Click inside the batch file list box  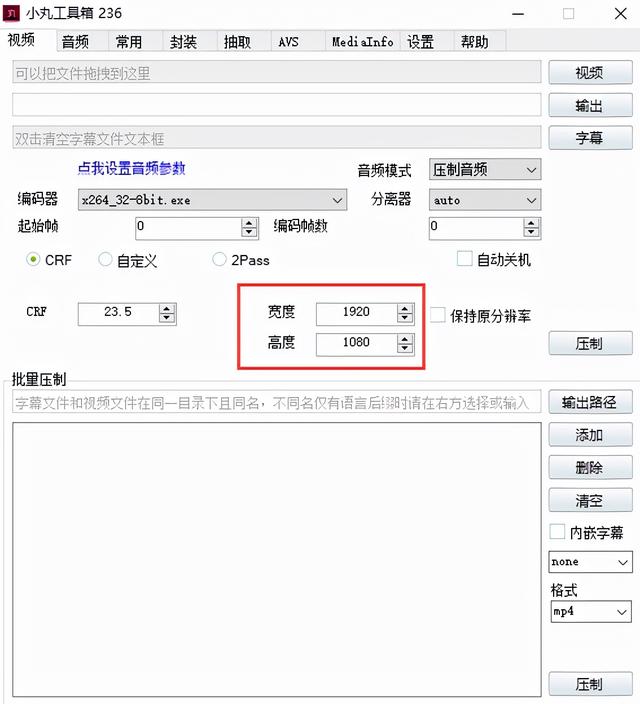coord(277,559)
